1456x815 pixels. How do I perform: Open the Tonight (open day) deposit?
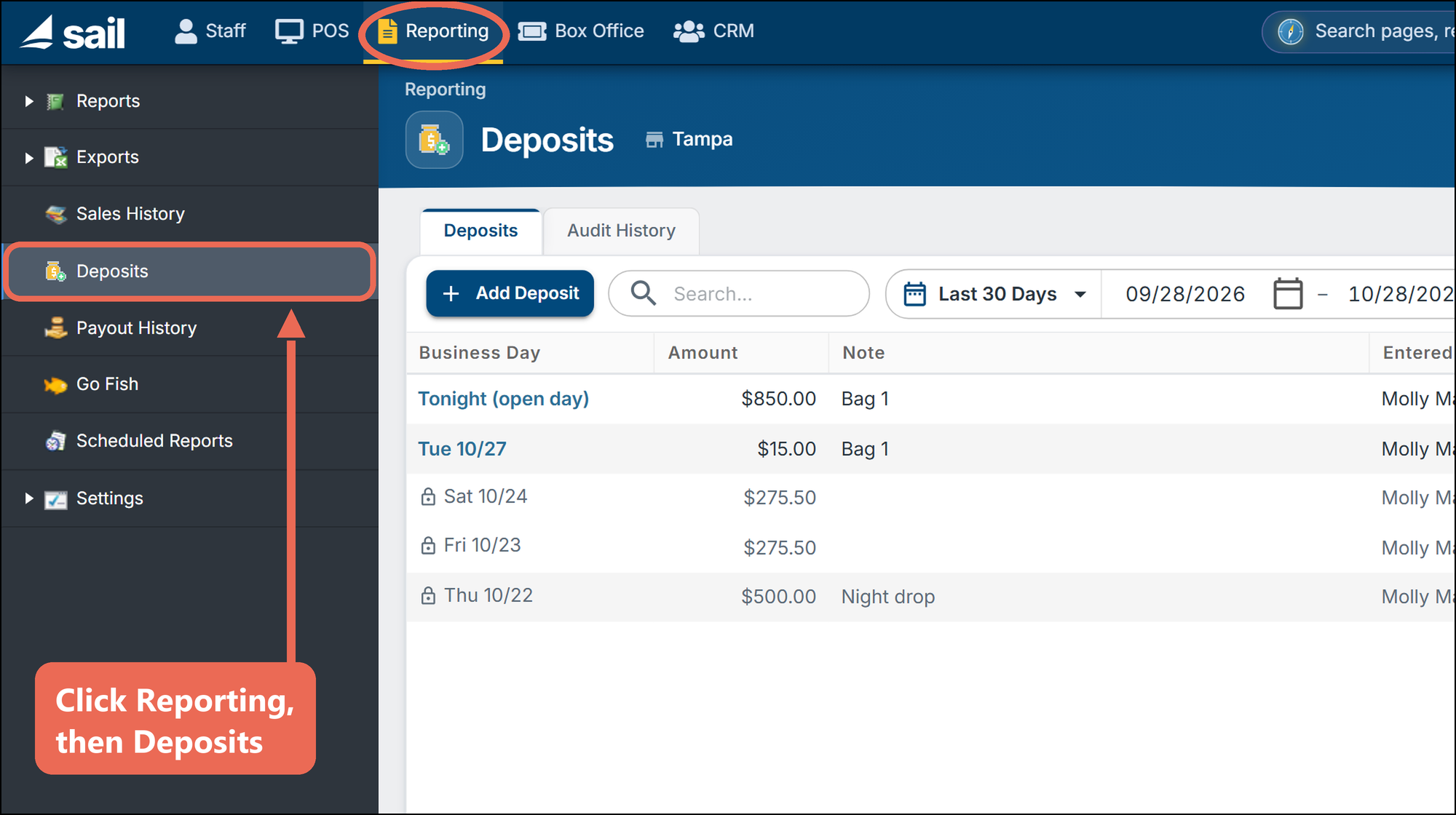[x=503, y=399]
